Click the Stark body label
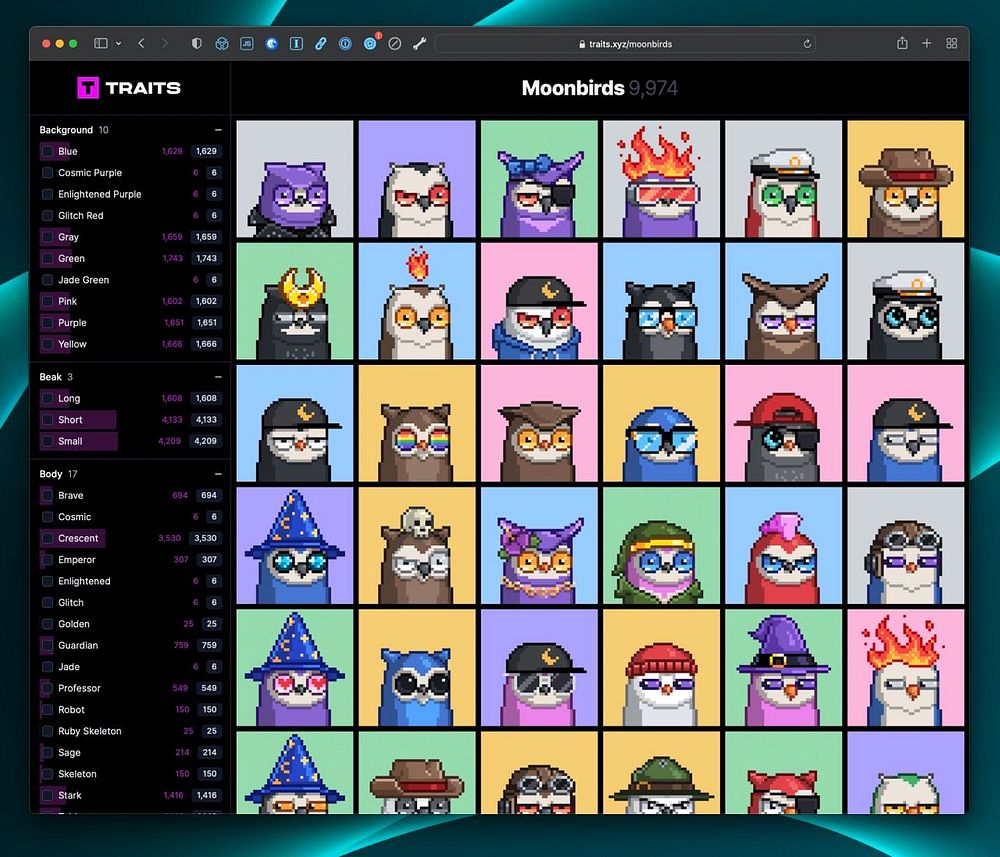This screenshot has width=1000, height=857. point(70,795)
